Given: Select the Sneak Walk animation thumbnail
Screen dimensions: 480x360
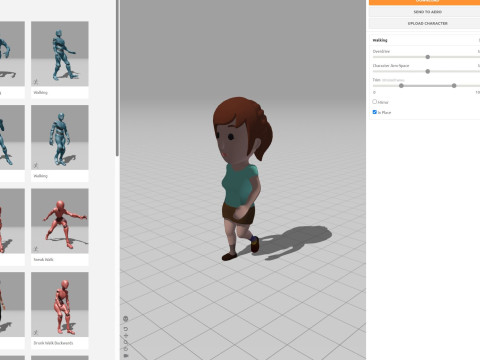Looking at the screenshot, I should (60, 221).
